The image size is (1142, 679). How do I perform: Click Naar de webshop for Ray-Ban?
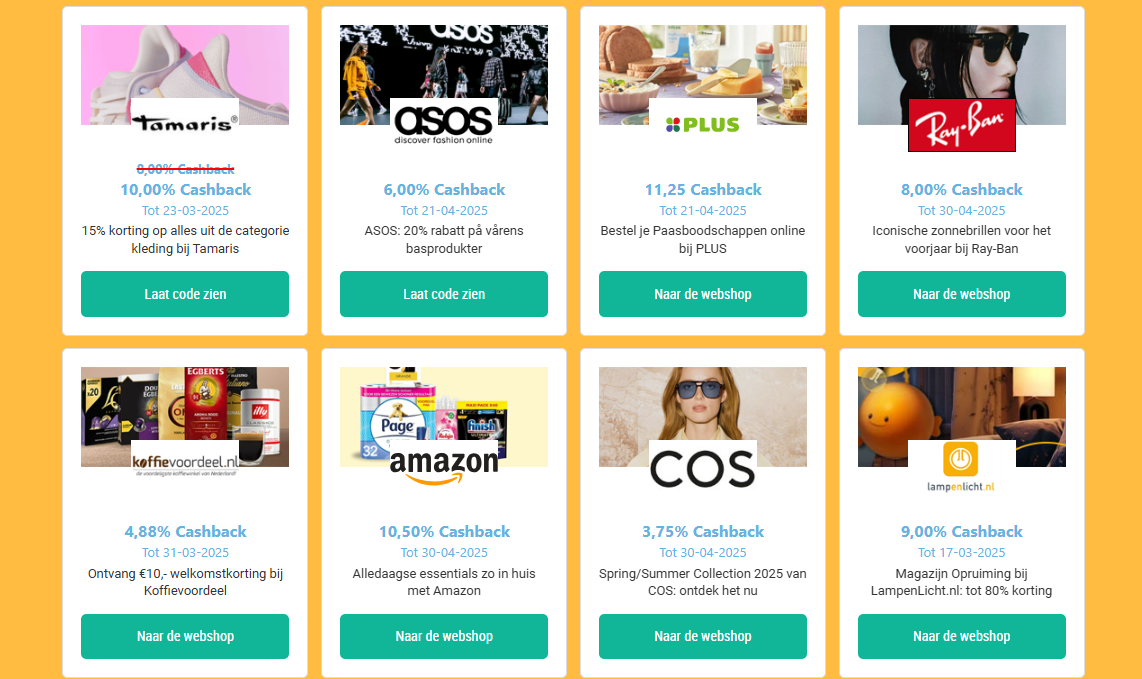click(961, 293)
